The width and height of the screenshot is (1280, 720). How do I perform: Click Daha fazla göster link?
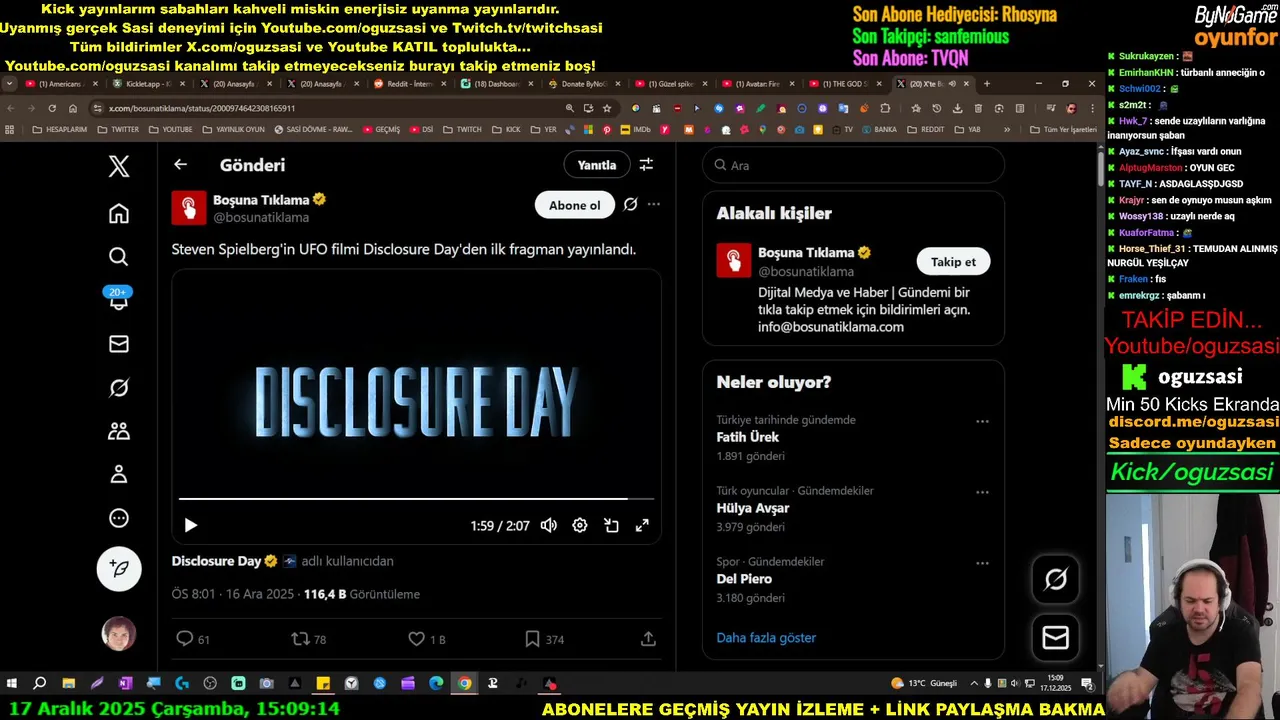pyautogui.click(x=766, y=637)
